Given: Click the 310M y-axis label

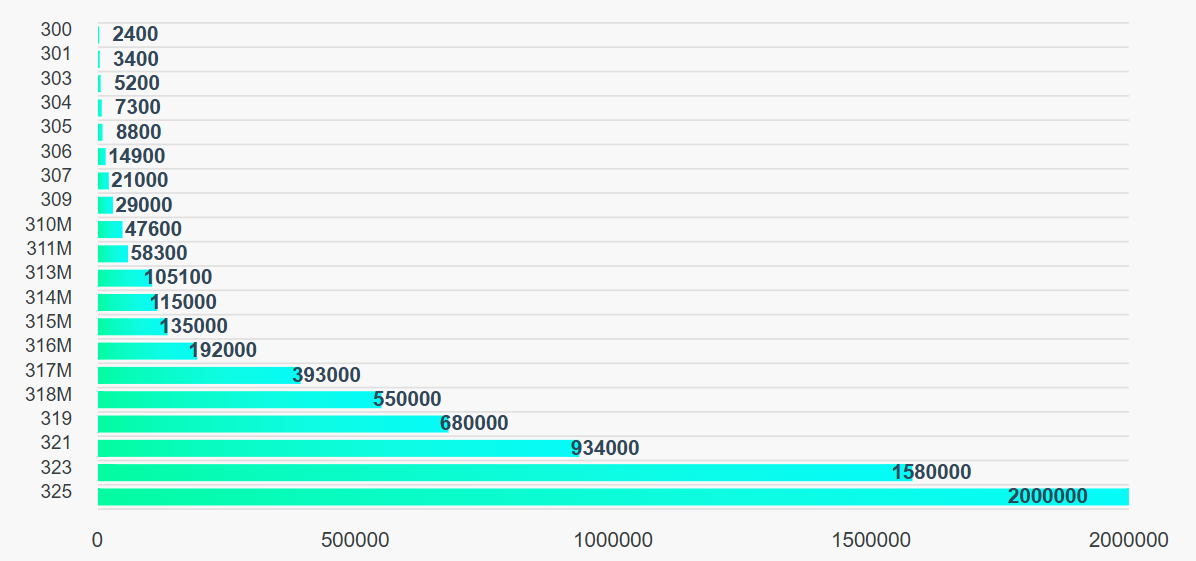Looking at the screenshot, I should coord(49,224).
